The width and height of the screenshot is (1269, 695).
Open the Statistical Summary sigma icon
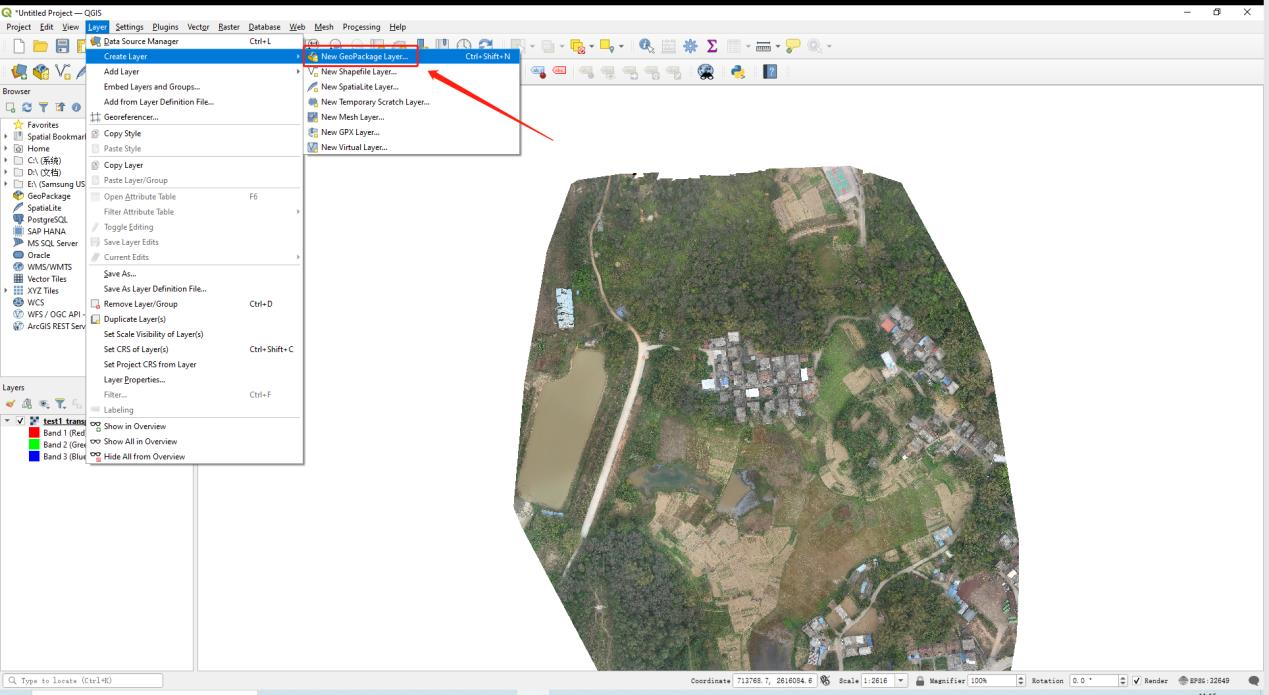point(712,46)
